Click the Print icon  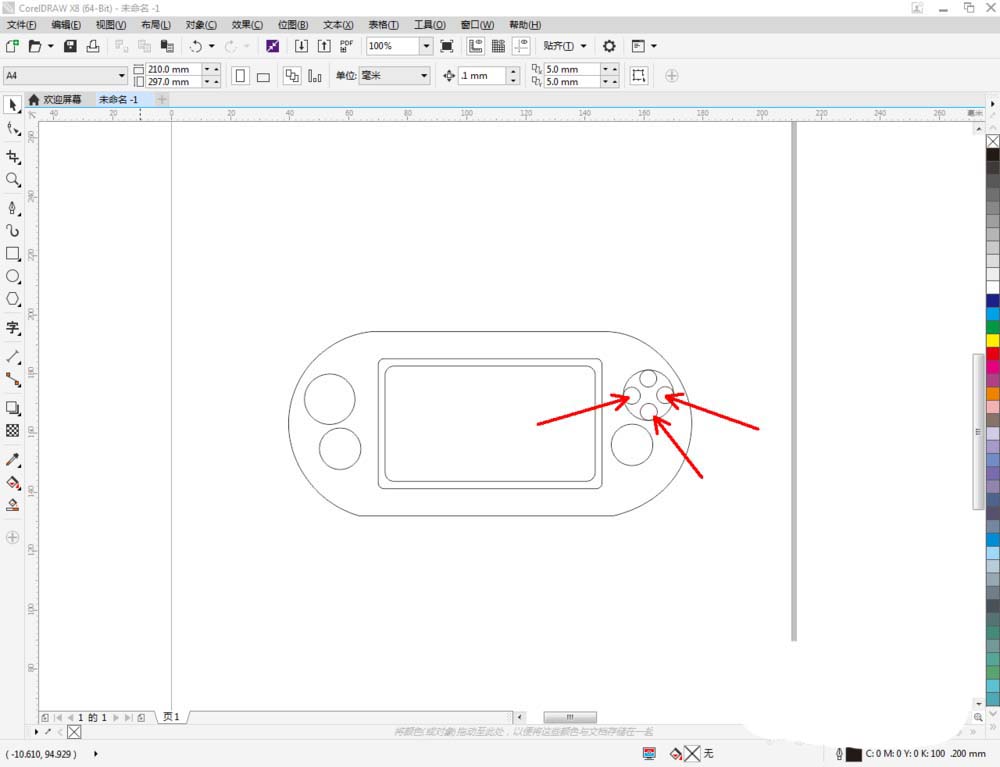pyautogui.click(x=93, y=46)
